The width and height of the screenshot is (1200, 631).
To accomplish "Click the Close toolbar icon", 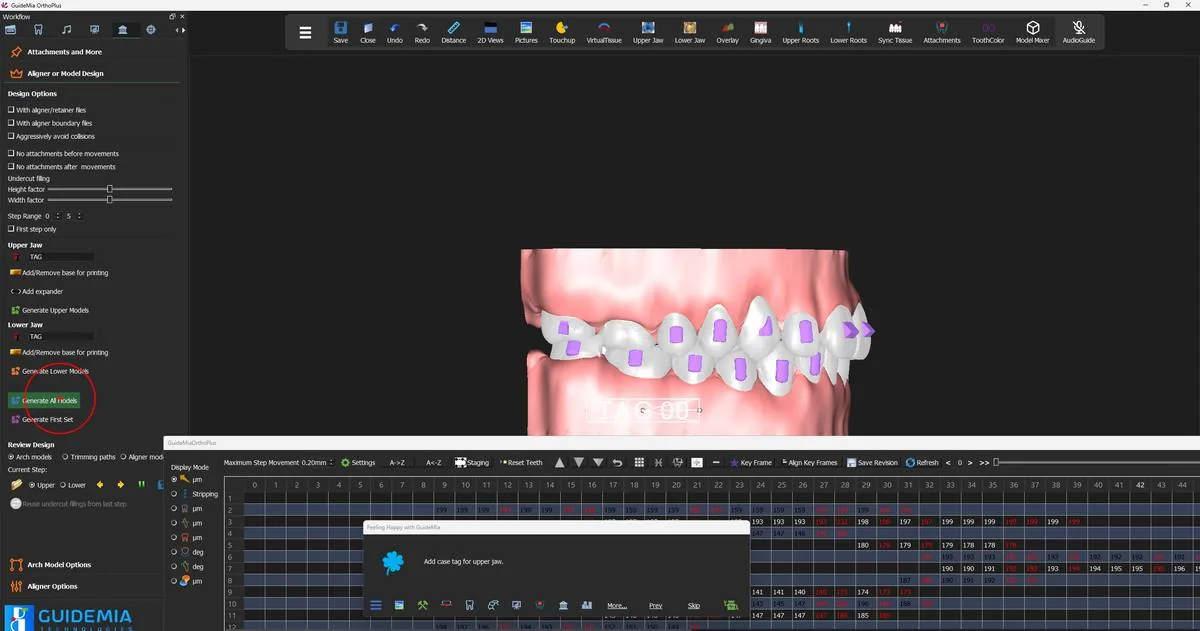I will coord(368,32).
